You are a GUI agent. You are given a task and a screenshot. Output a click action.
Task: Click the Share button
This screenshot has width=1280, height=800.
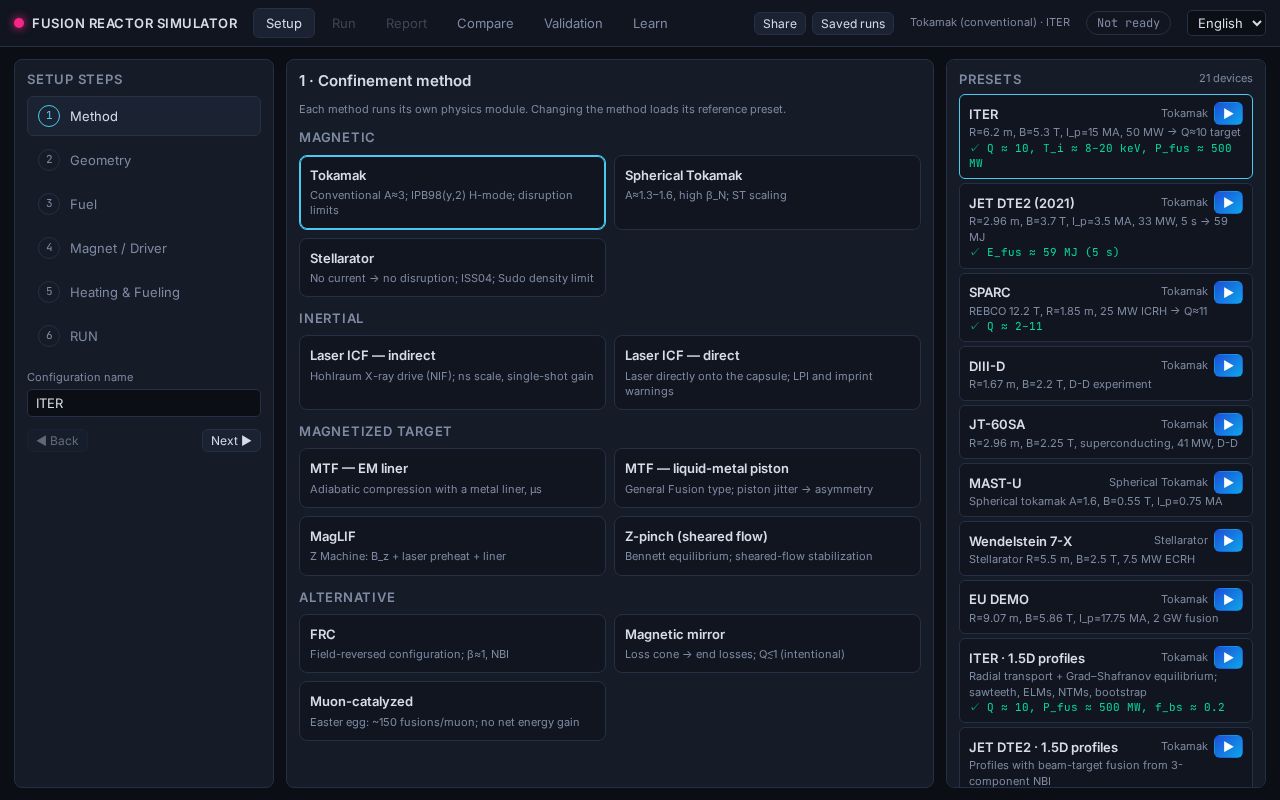780,23
